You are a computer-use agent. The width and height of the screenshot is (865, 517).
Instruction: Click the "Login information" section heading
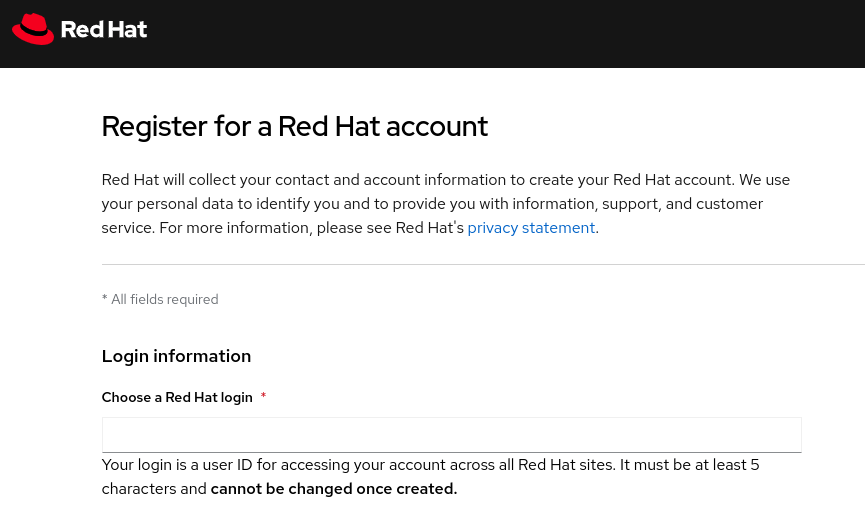[x=176, y=356]
